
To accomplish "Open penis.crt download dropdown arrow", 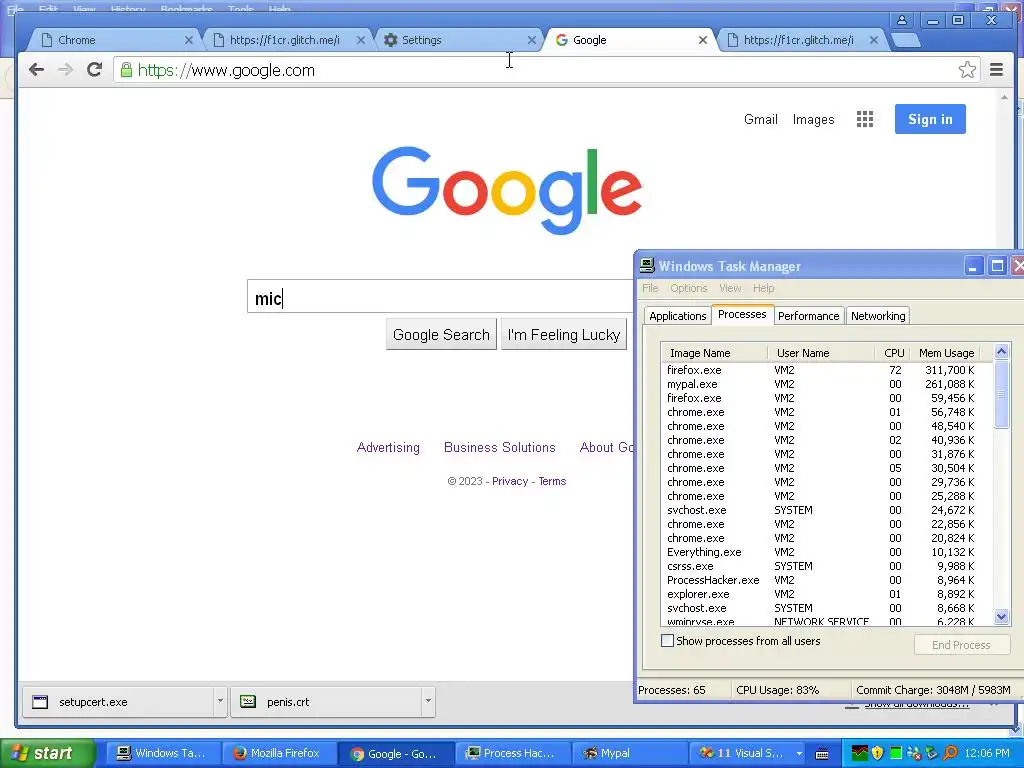I will click(x=428, y=701).
